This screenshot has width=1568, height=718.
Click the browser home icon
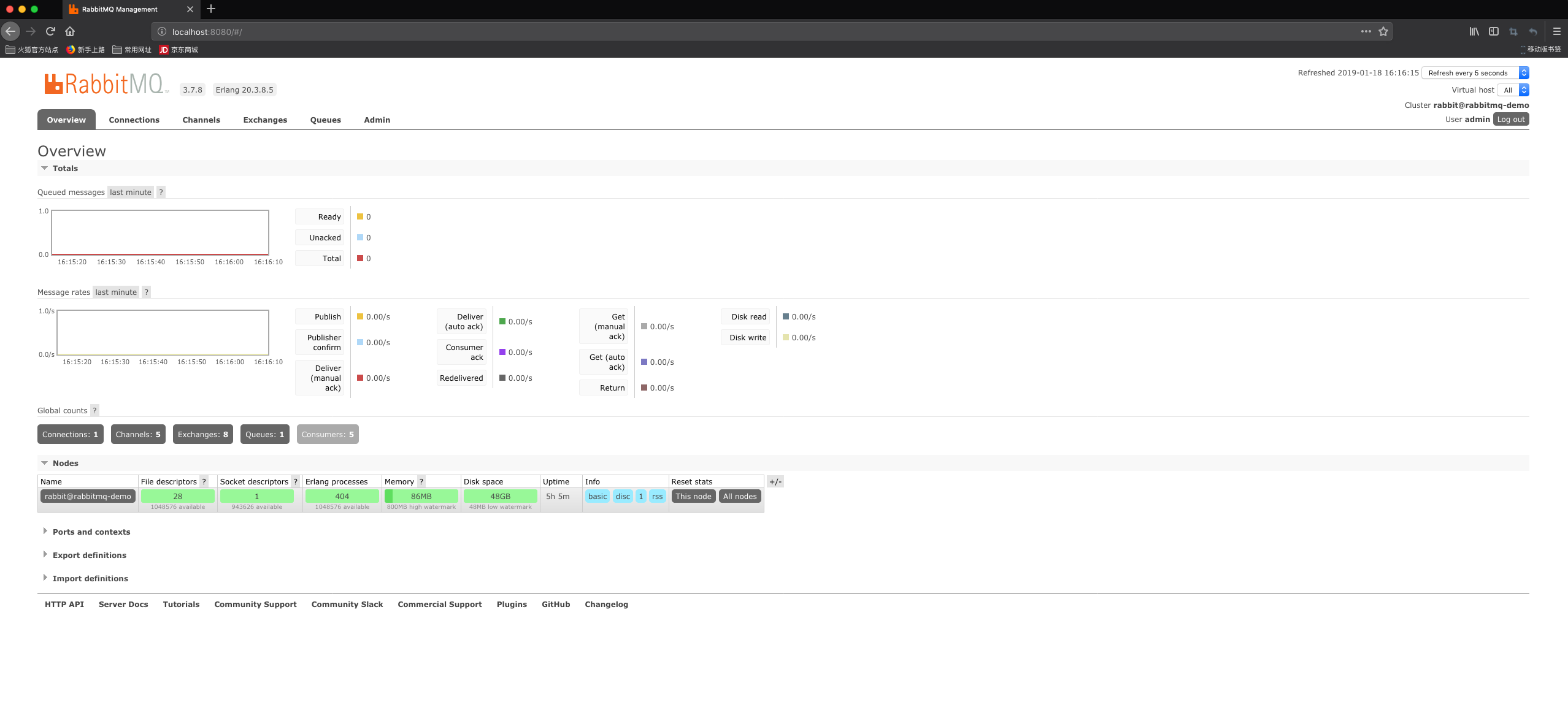point(70,31)
